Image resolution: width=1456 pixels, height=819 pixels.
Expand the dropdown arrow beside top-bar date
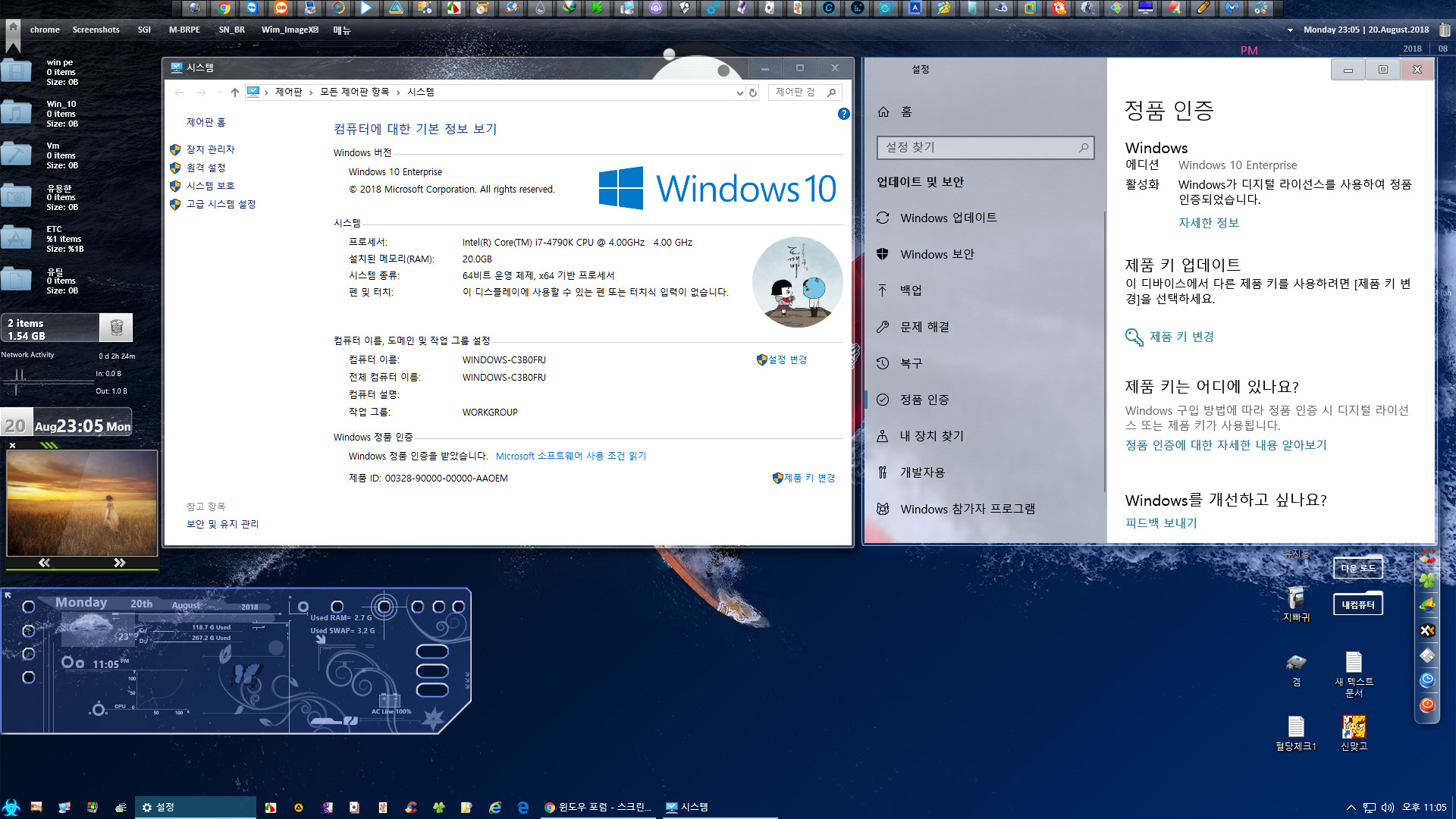[1290, 30]
